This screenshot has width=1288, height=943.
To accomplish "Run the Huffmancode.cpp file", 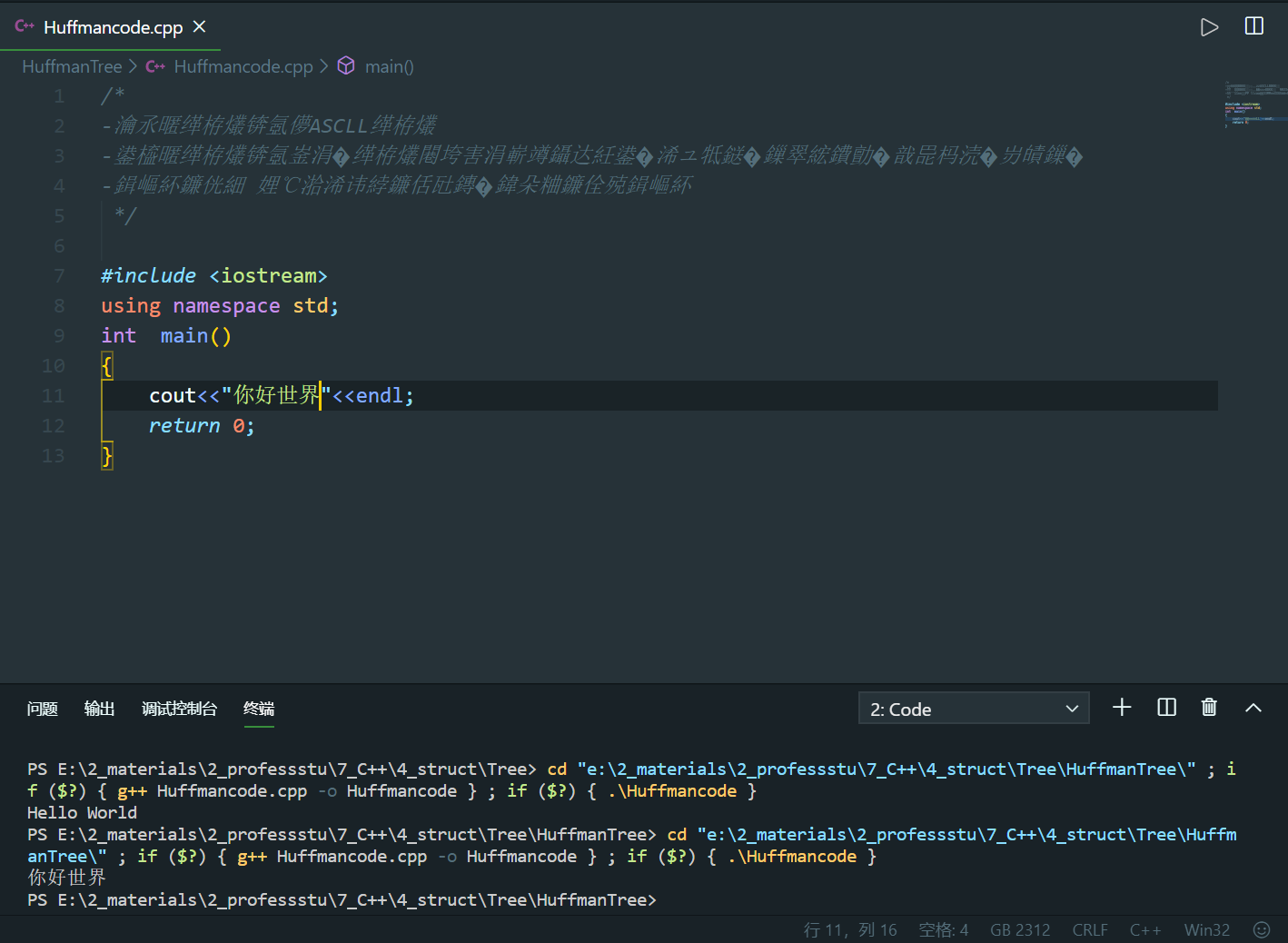I will 1209,26.
